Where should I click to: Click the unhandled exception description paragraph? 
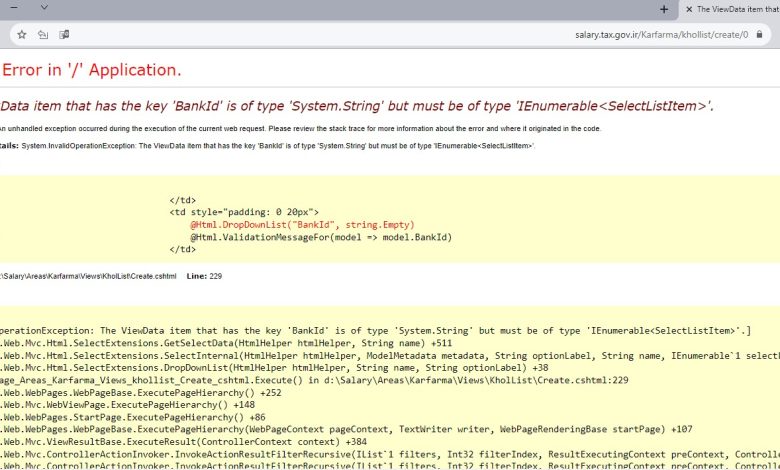coord(300,129)
